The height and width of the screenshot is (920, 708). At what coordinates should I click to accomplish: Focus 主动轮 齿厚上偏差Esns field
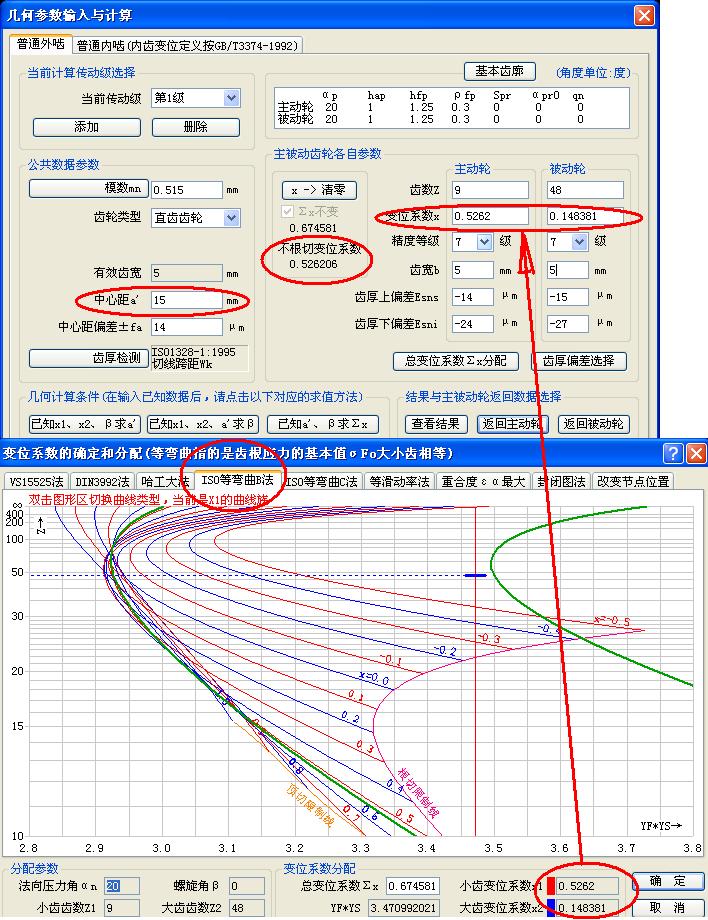coord(473,297)
